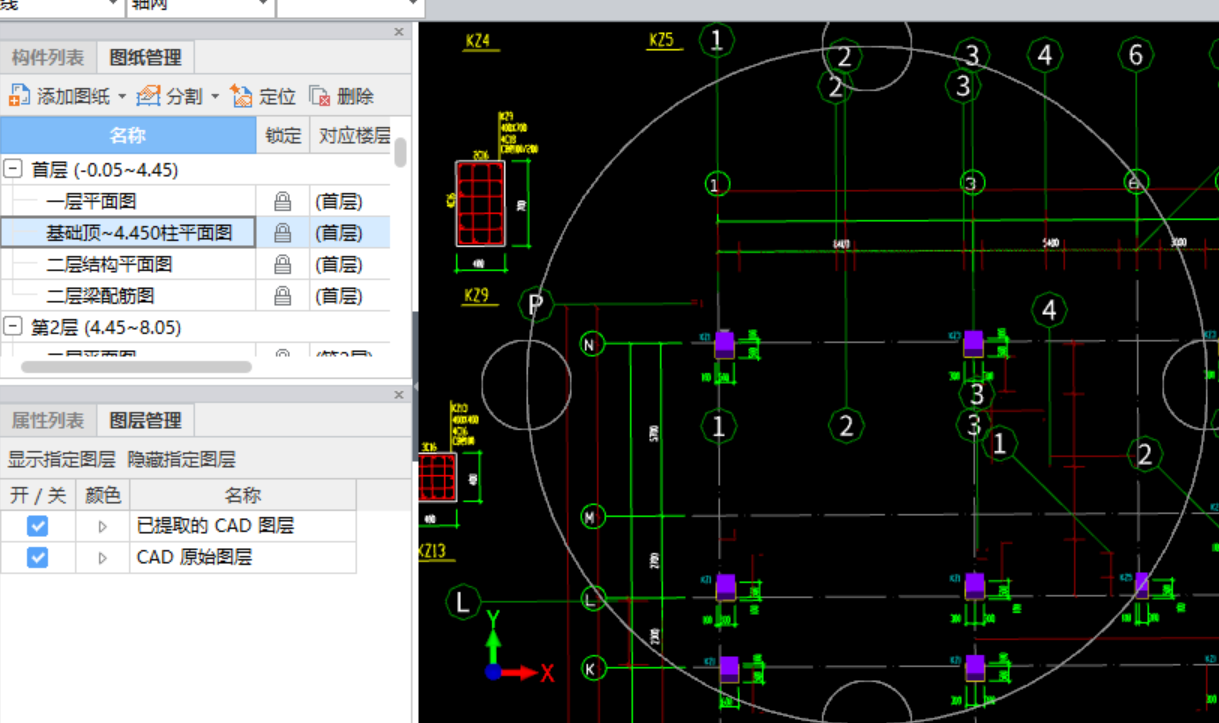This screenshot has height=723, width=1219.
Task: Click the KZ9 label in the drawing
Action: click(476, 297)
